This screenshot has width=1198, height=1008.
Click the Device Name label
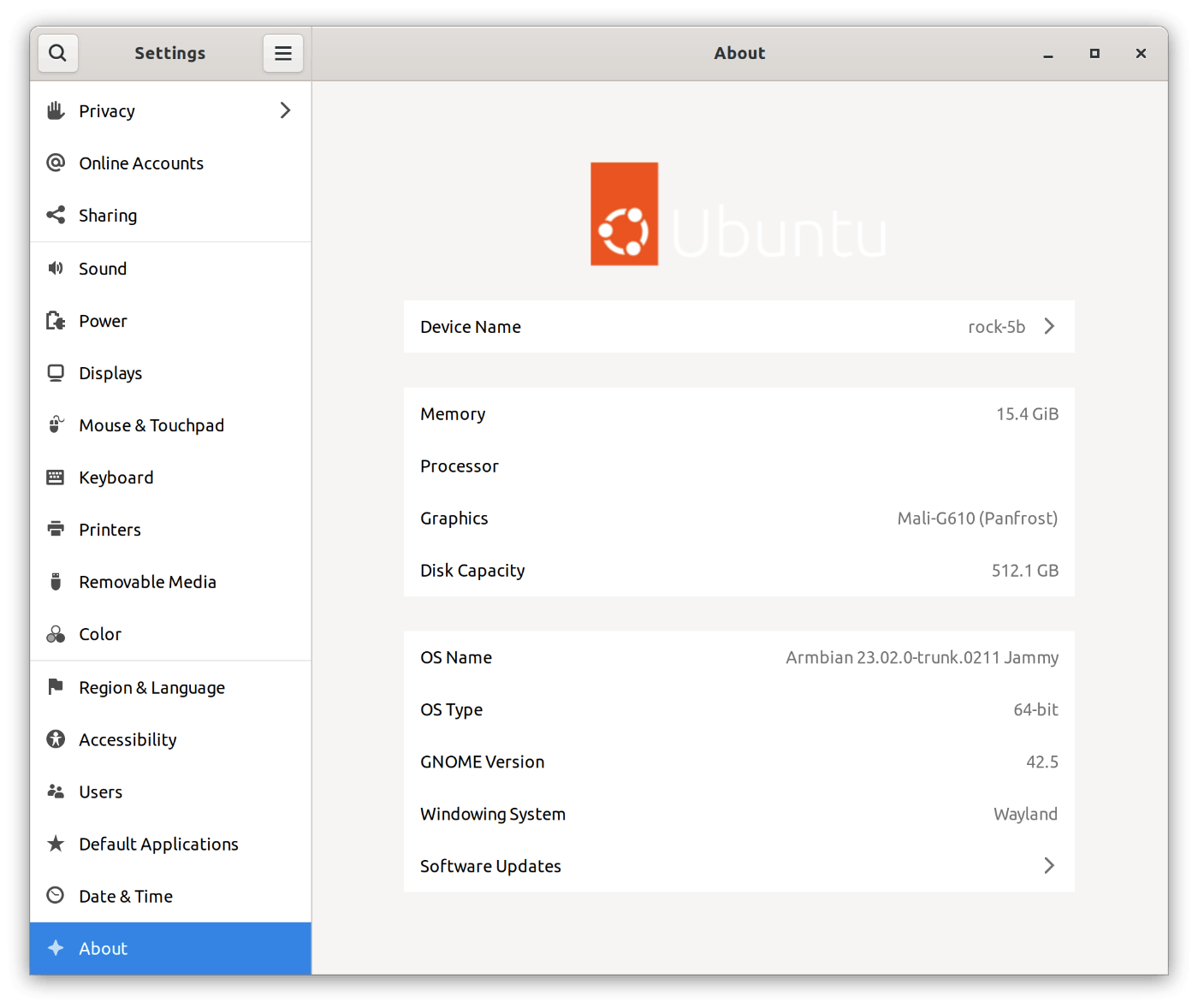coord(470,327)
